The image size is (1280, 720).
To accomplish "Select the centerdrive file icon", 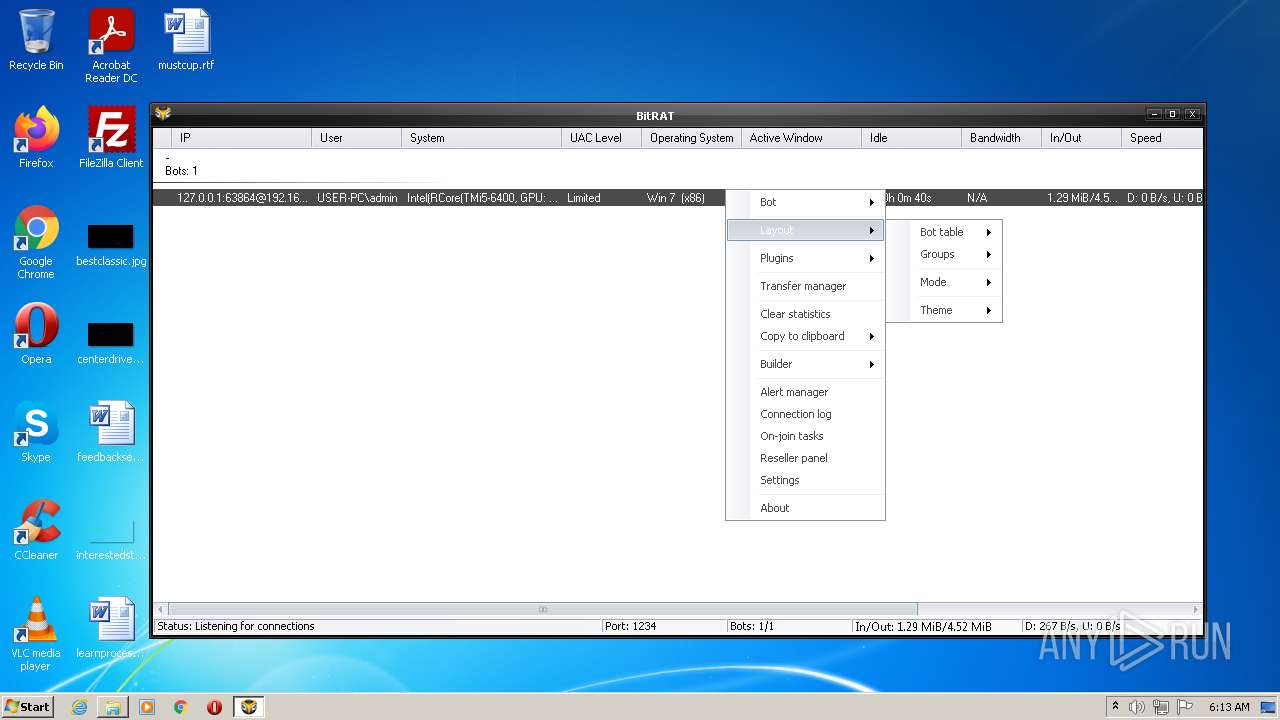I will coord(111,344).
